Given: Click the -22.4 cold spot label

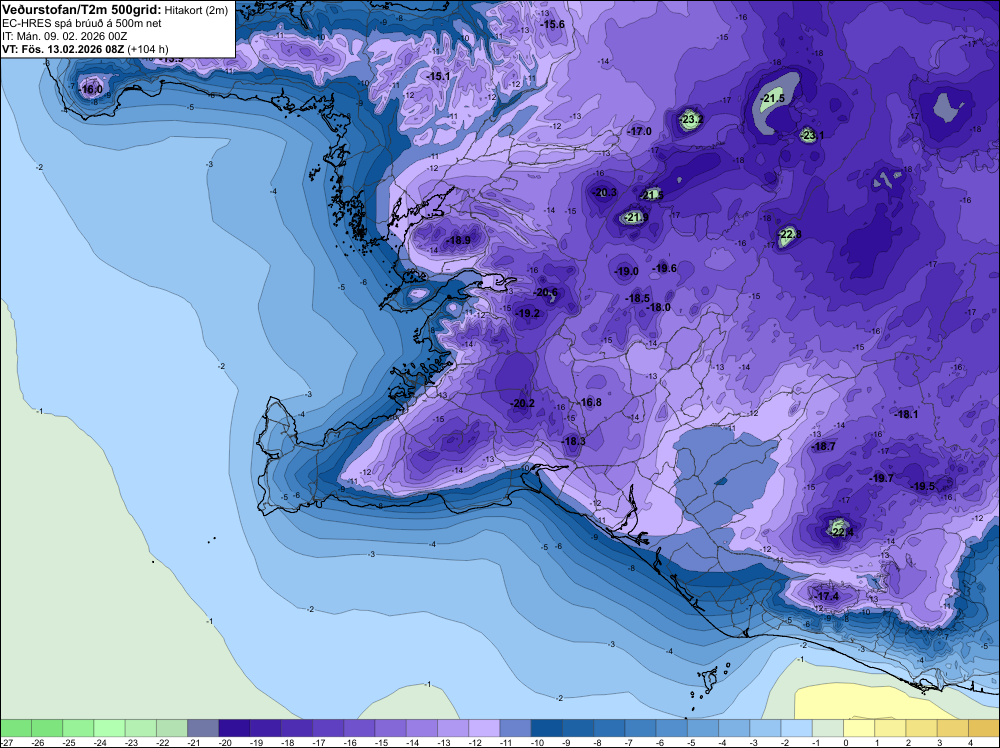Looking at the screenshot, I should click(841, 532).
